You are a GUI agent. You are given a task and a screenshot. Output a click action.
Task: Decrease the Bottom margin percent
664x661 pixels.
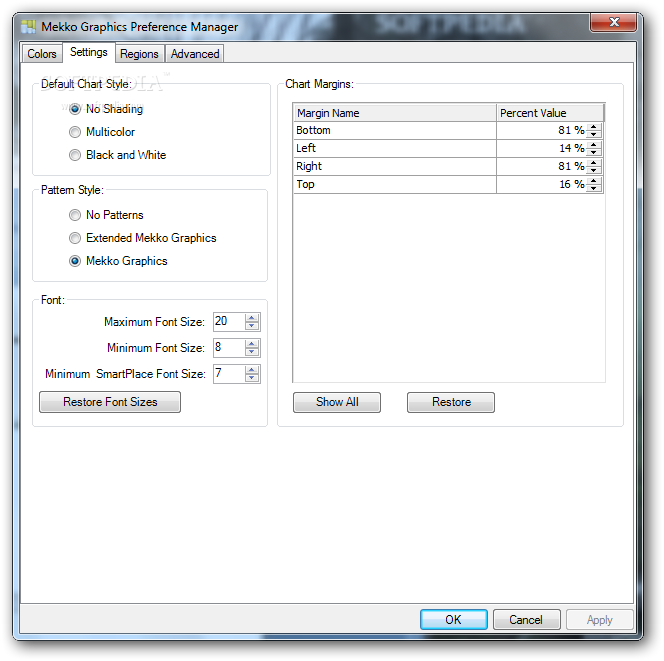(x=594, y=134)
